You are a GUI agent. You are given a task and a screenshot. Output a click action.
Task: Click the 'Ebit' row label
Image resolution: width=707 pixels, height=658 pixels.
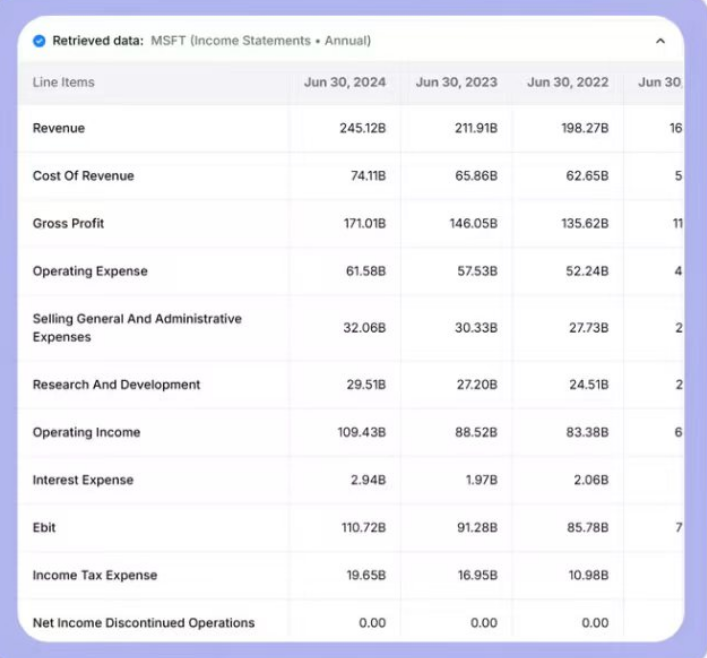pyautogui.click(x=44, y=528)
